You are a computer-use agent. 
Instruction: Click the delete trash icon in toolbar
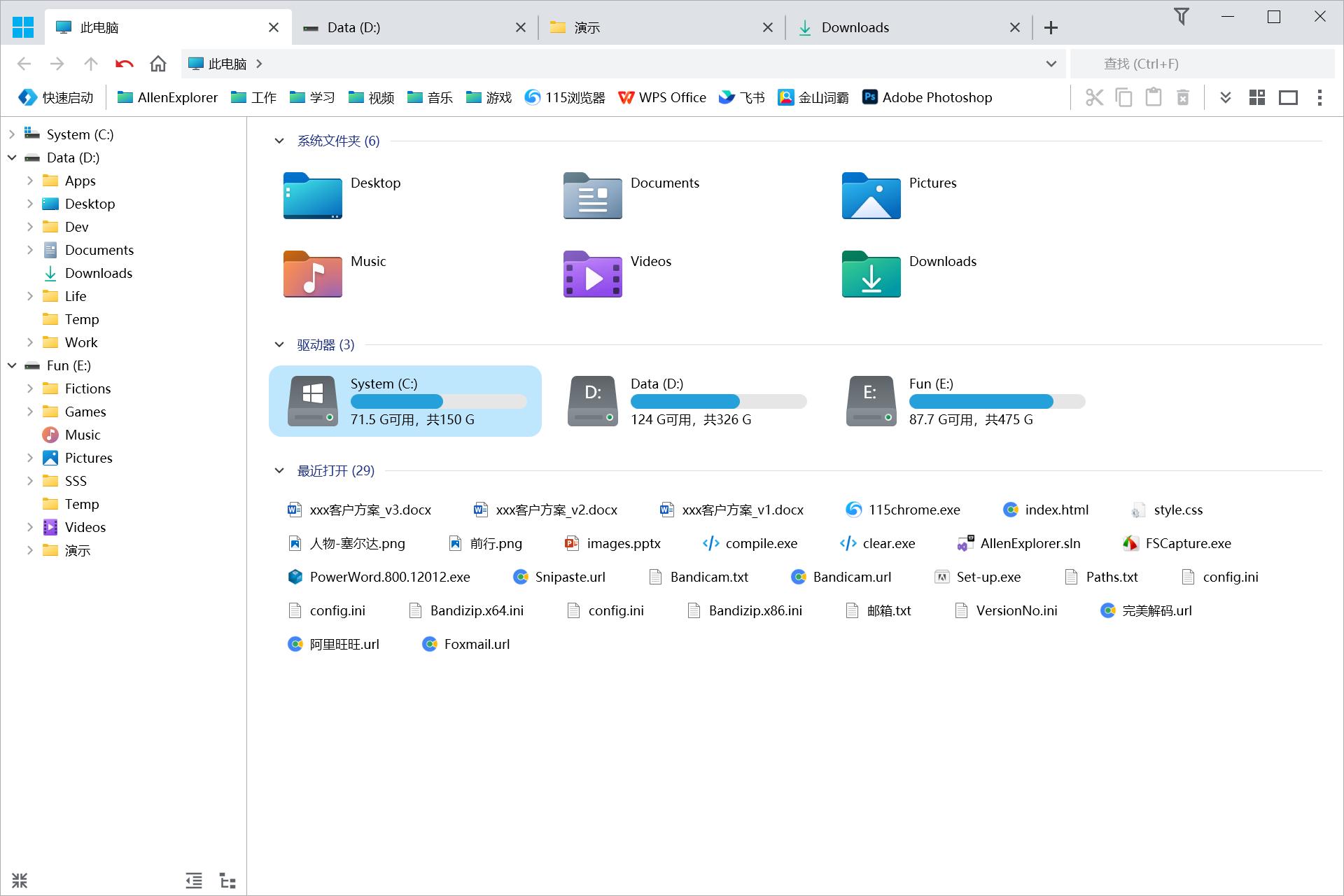(x=1182, y=97)
